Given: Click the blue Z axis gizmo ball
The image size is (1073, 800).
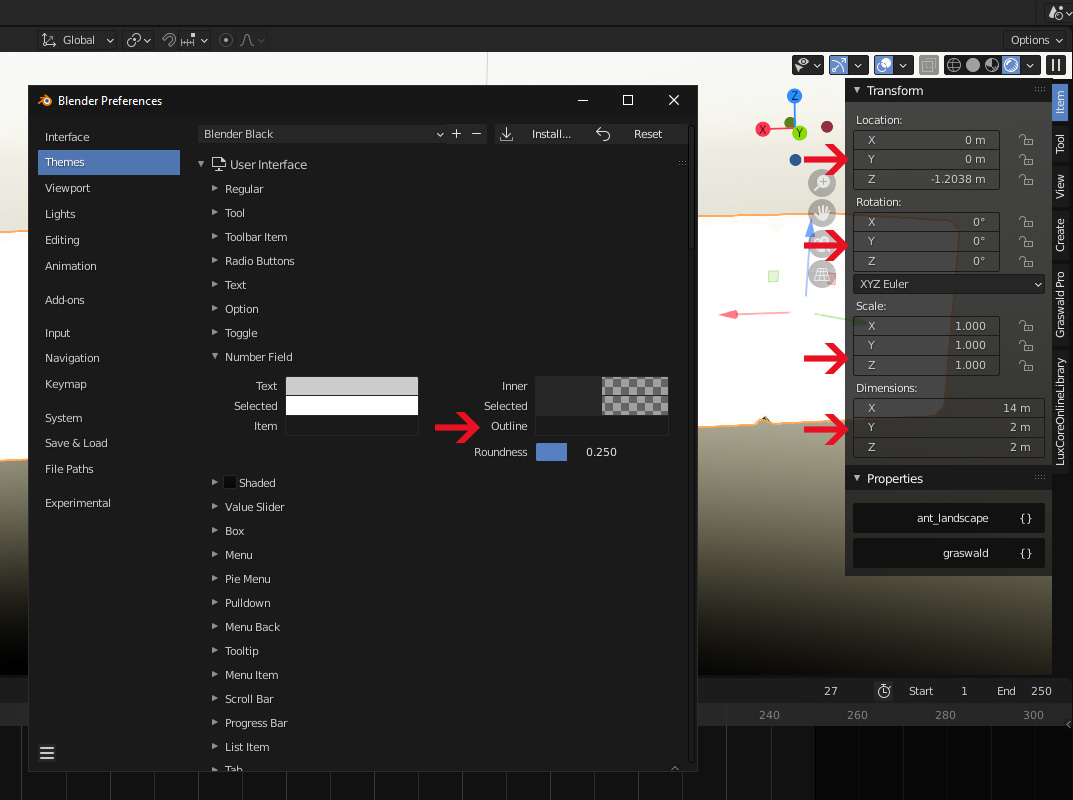Looking at the screenshot, I should point(794,96).
